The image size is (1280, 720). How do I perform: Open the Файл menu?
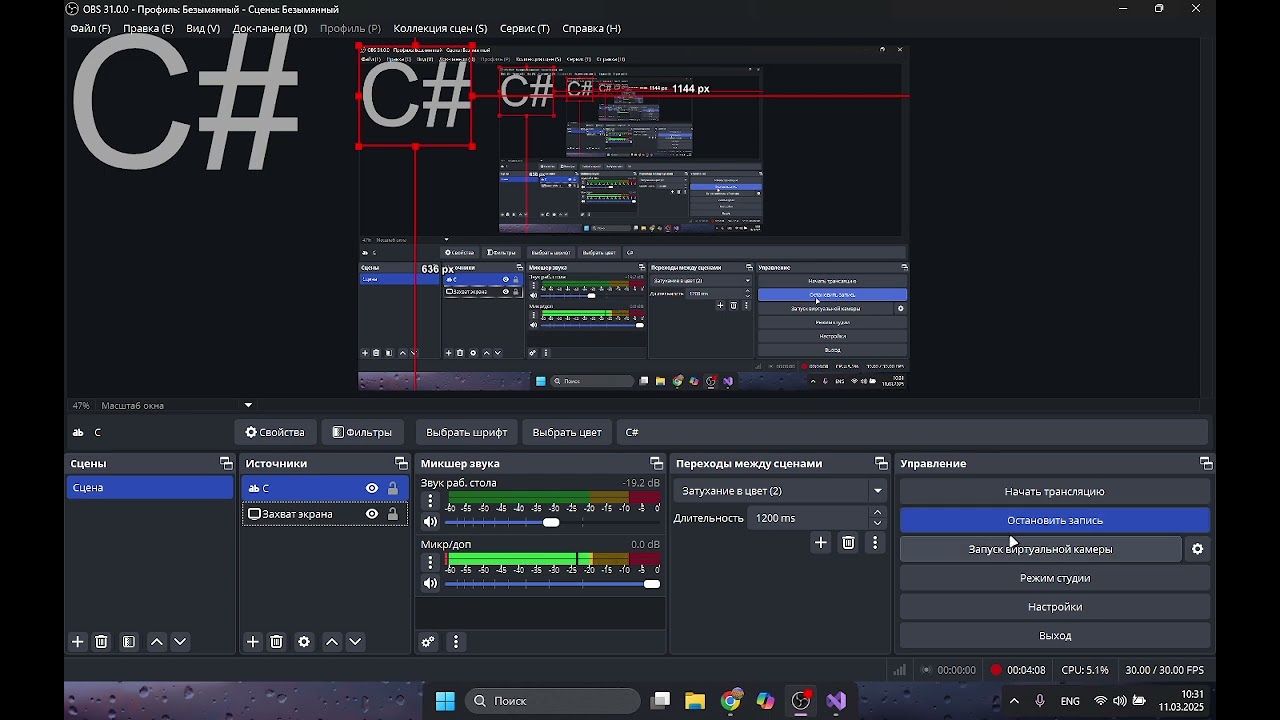(91, 28)
